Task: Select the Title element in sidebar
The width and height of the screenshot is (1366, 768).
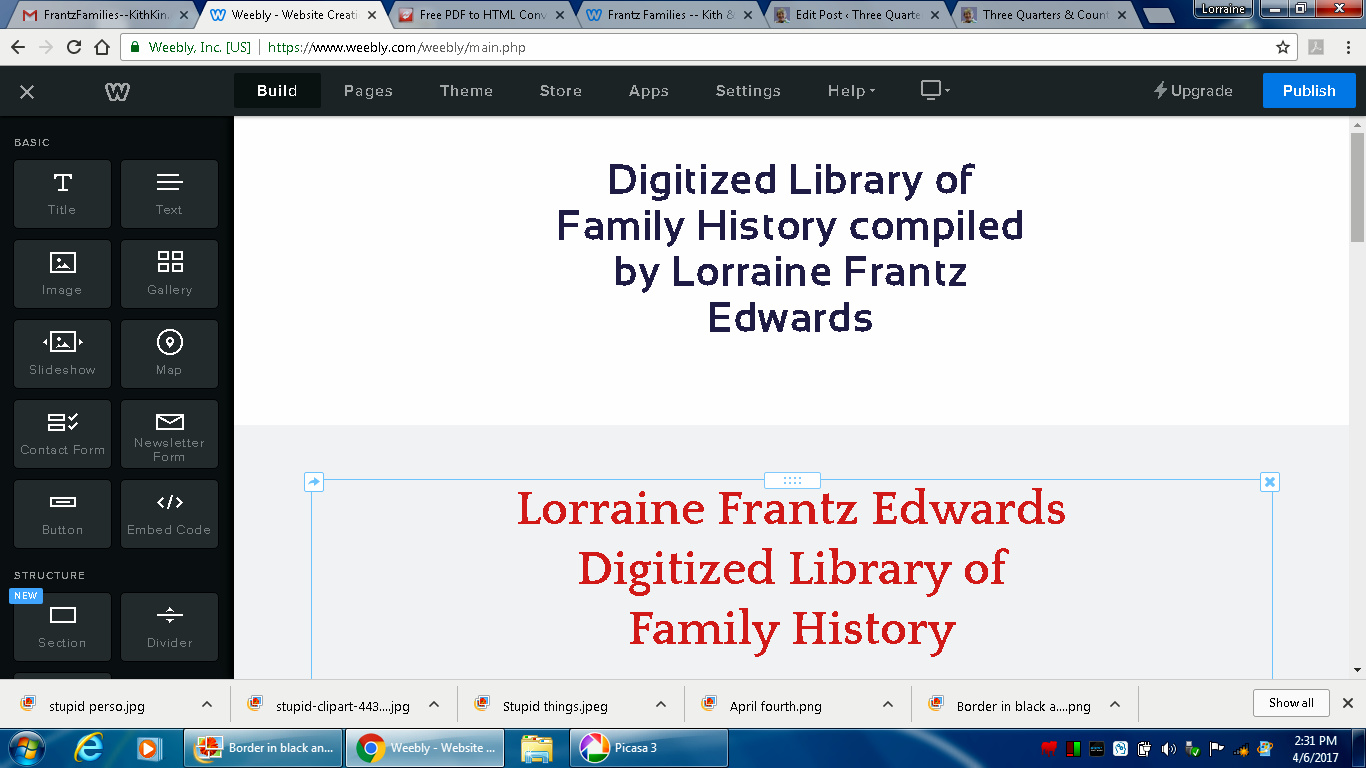Action: 62,194
